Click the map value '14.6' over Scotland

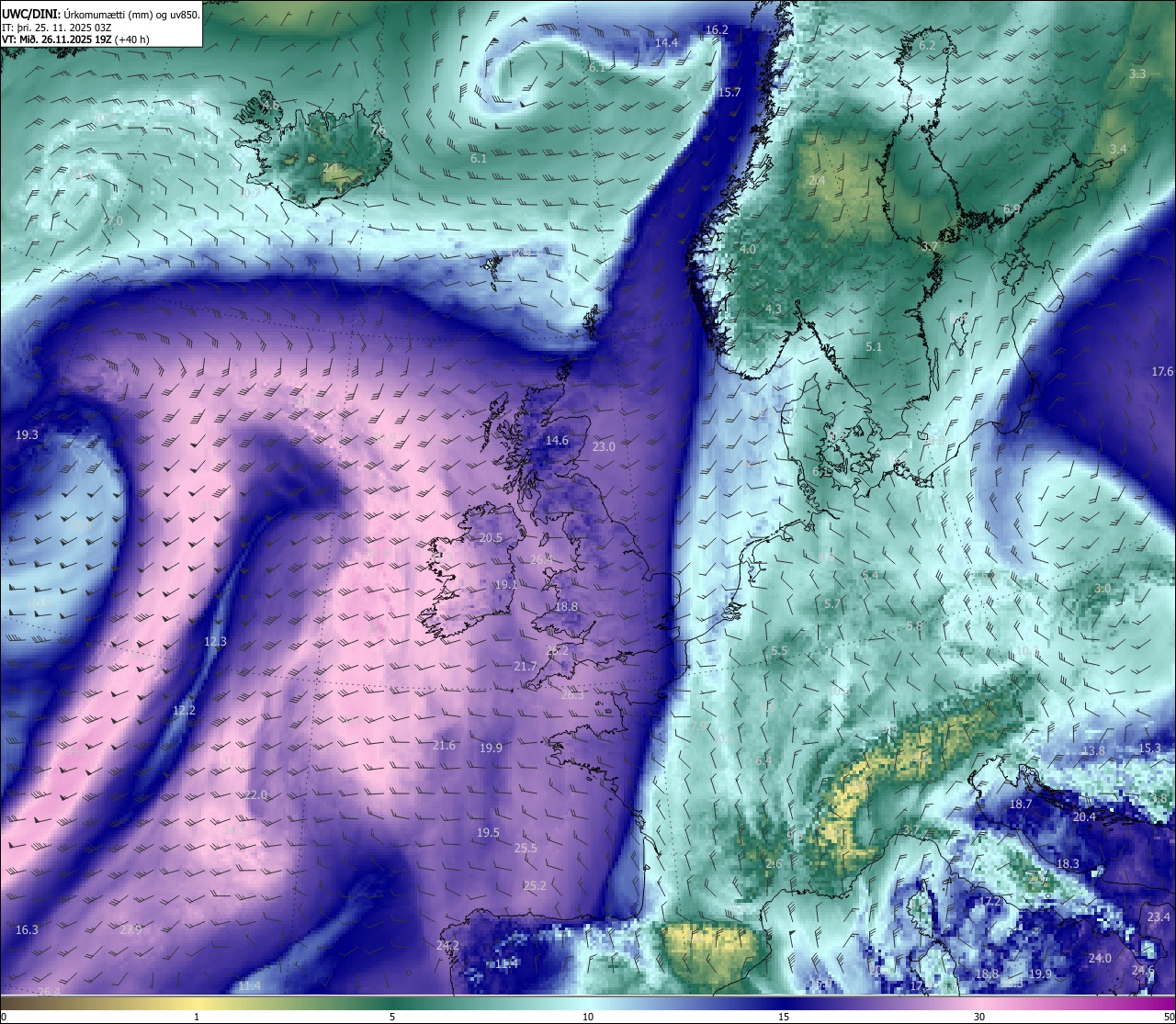click(557, 441)
